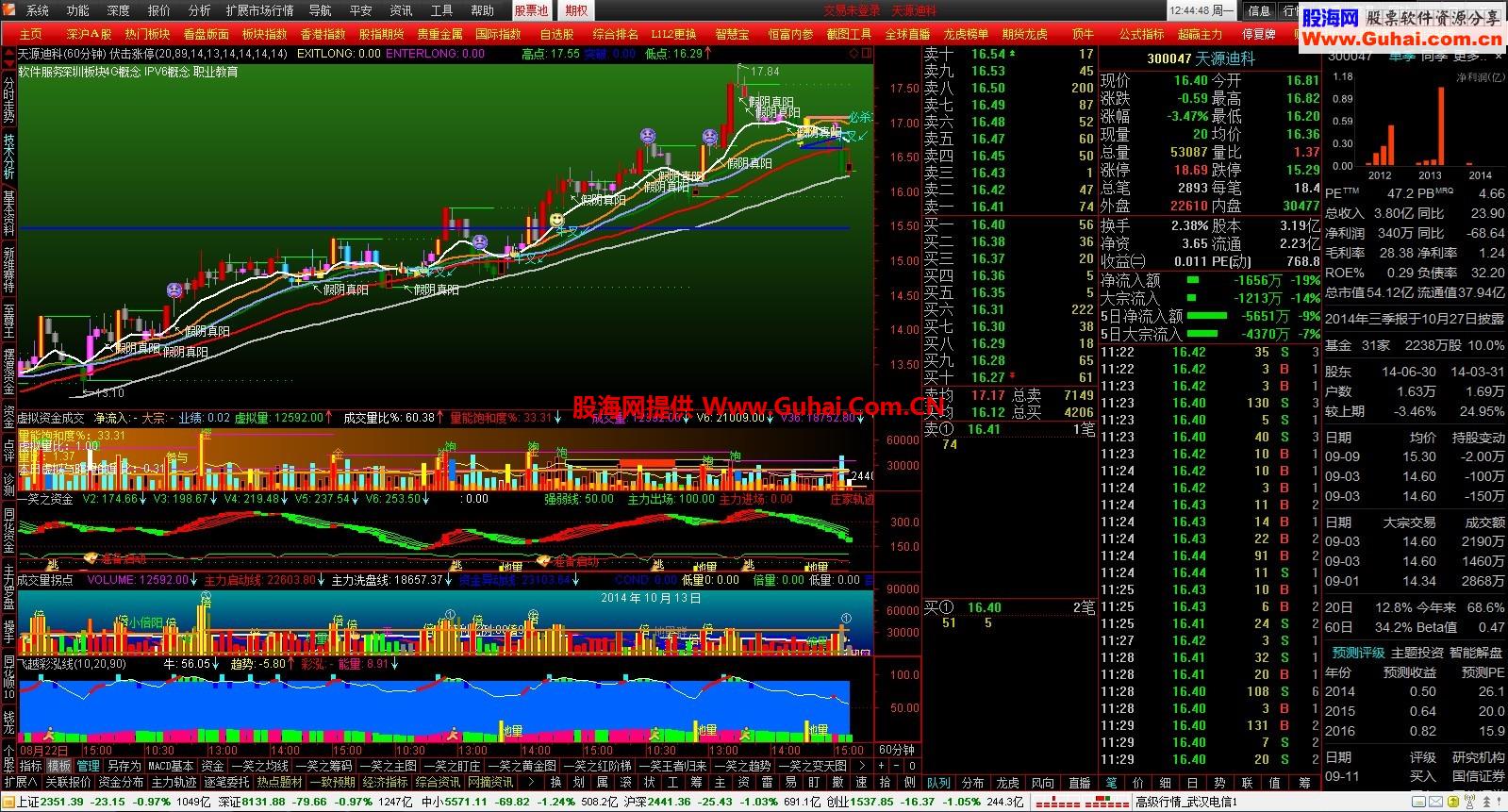Click the + zoom-in button near 60分钟

(881, 766)
